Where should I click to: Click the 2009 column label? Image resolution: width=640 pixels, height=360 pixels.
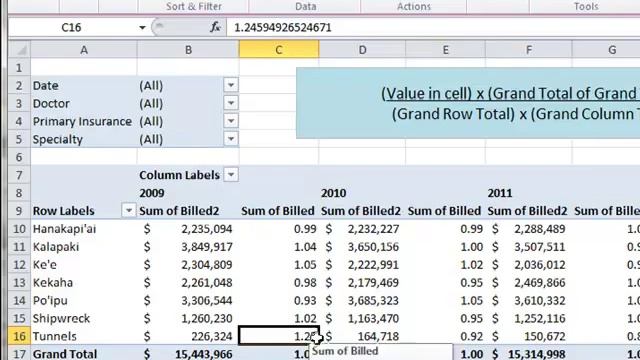(x=152, y=193)
